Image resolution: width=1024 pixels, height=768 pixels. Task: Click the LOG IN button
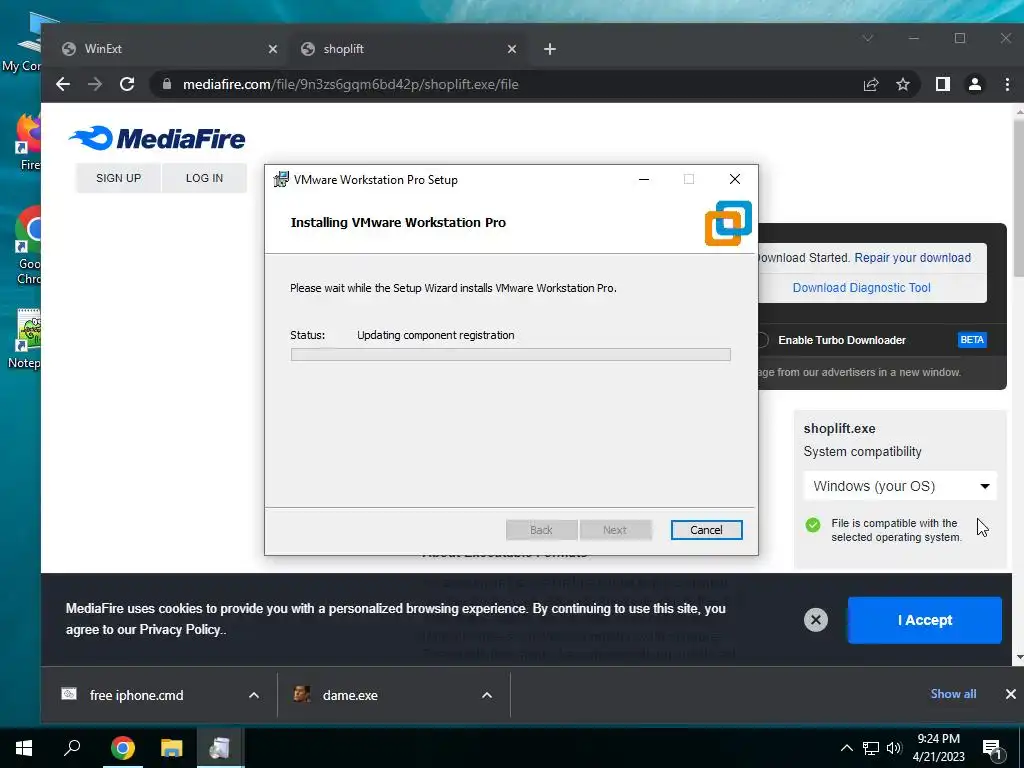204,178
